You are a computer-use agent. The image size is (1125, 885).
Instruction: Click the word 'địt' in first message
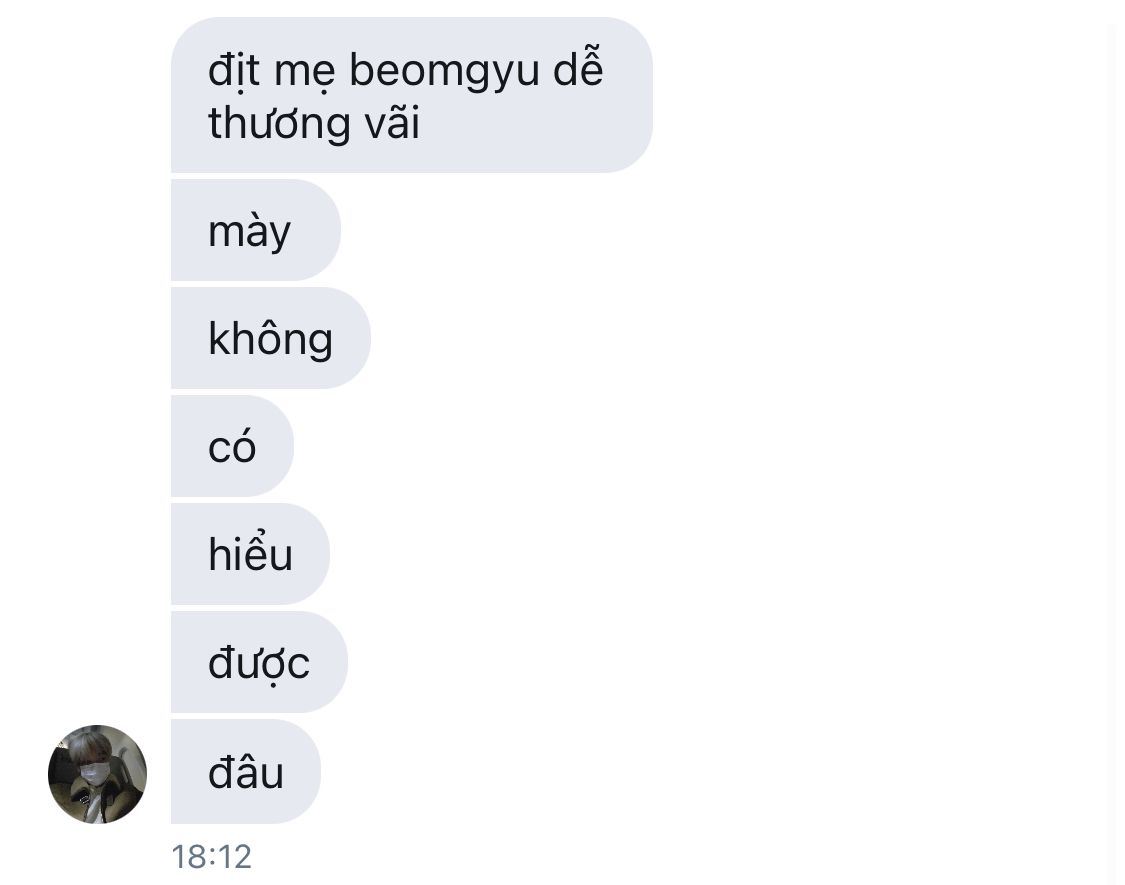[234, 71]
